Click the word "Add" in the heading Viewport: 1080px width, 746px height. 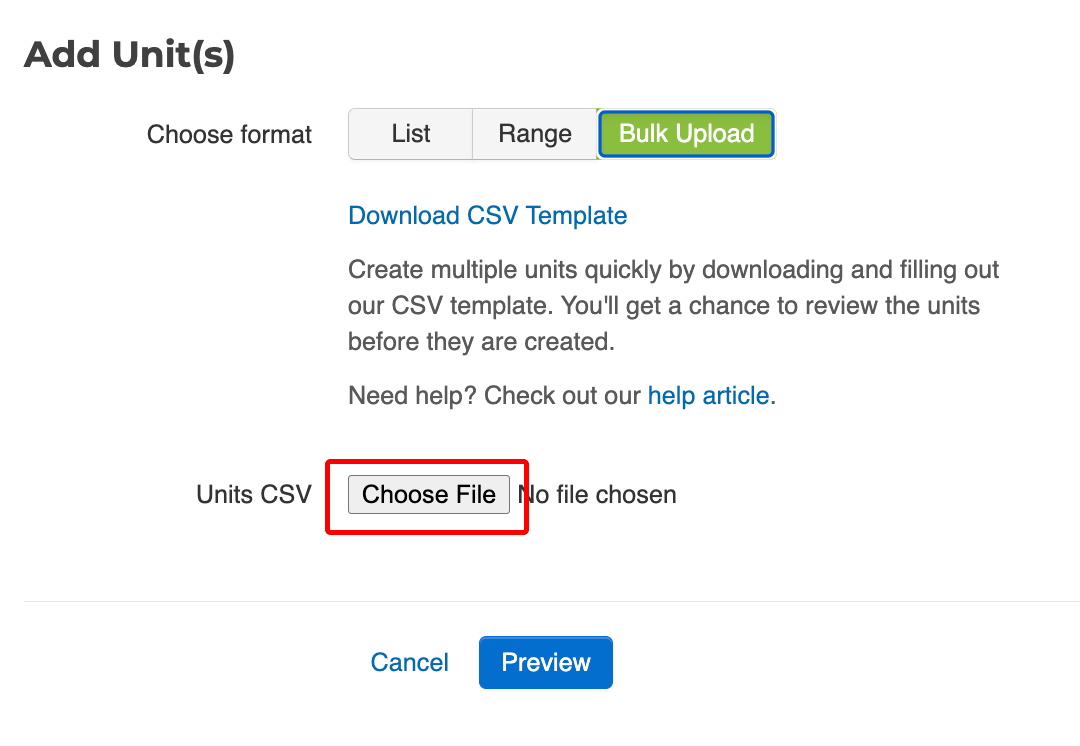[63, 54]
